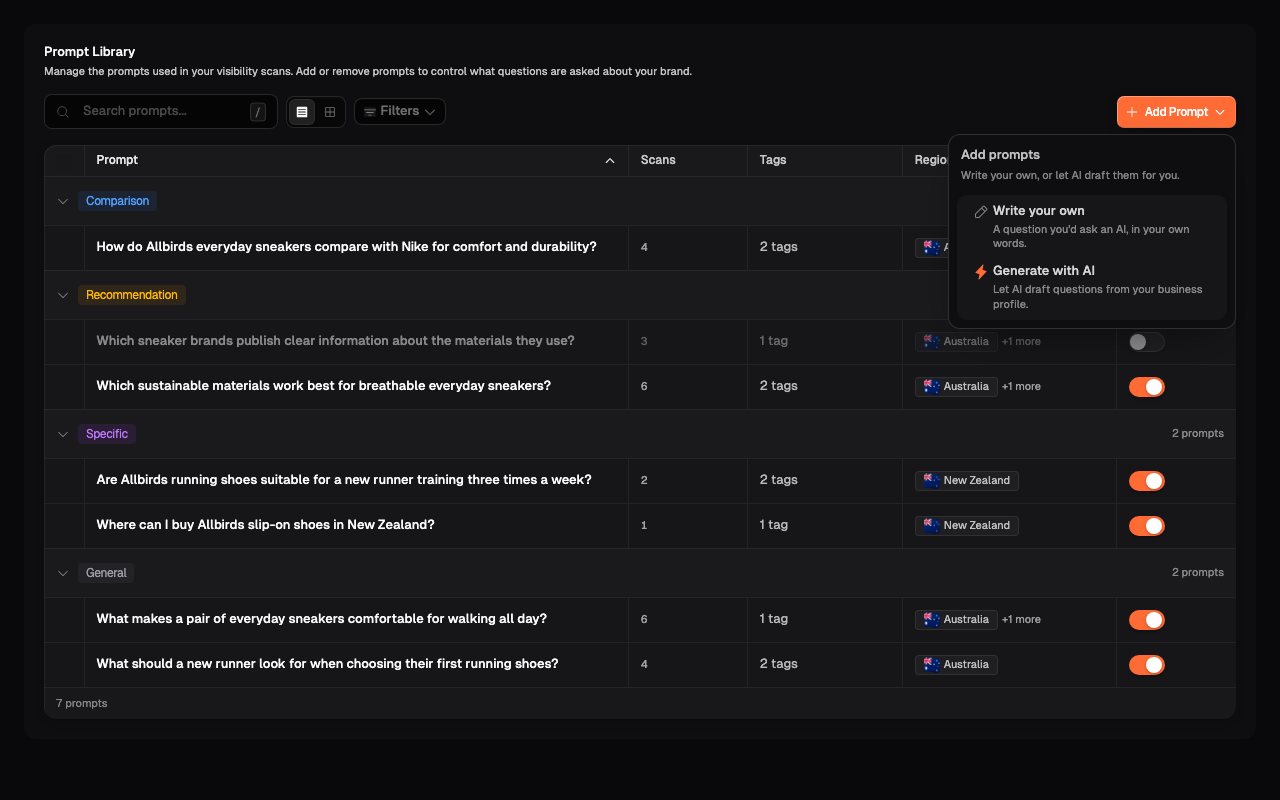Click Australia region chip in walking all day row
The width and height of the screenshot is (1280, 800).
956,619
